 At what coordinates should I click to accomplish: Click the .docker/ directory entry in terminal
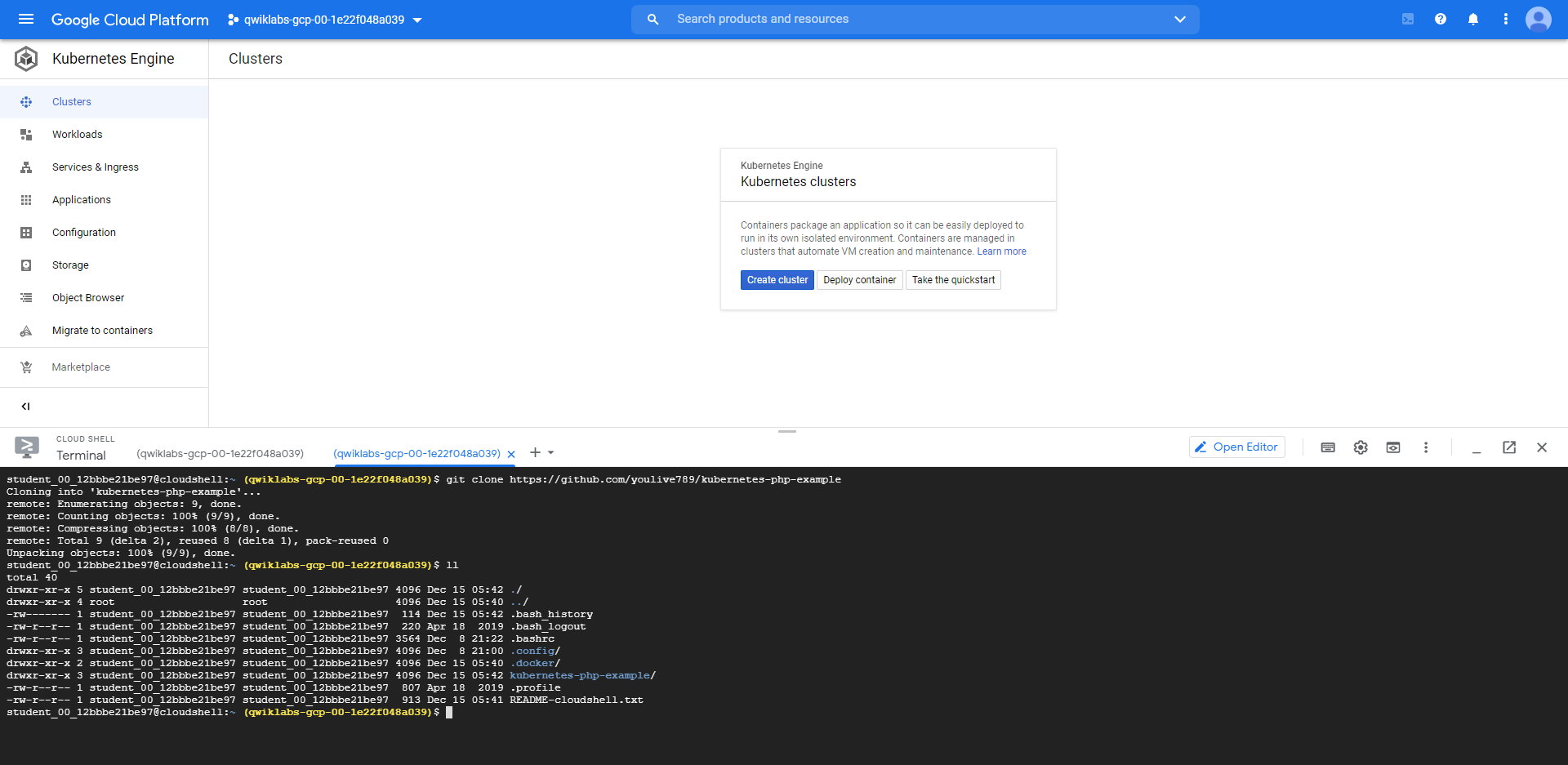point(535,664)
